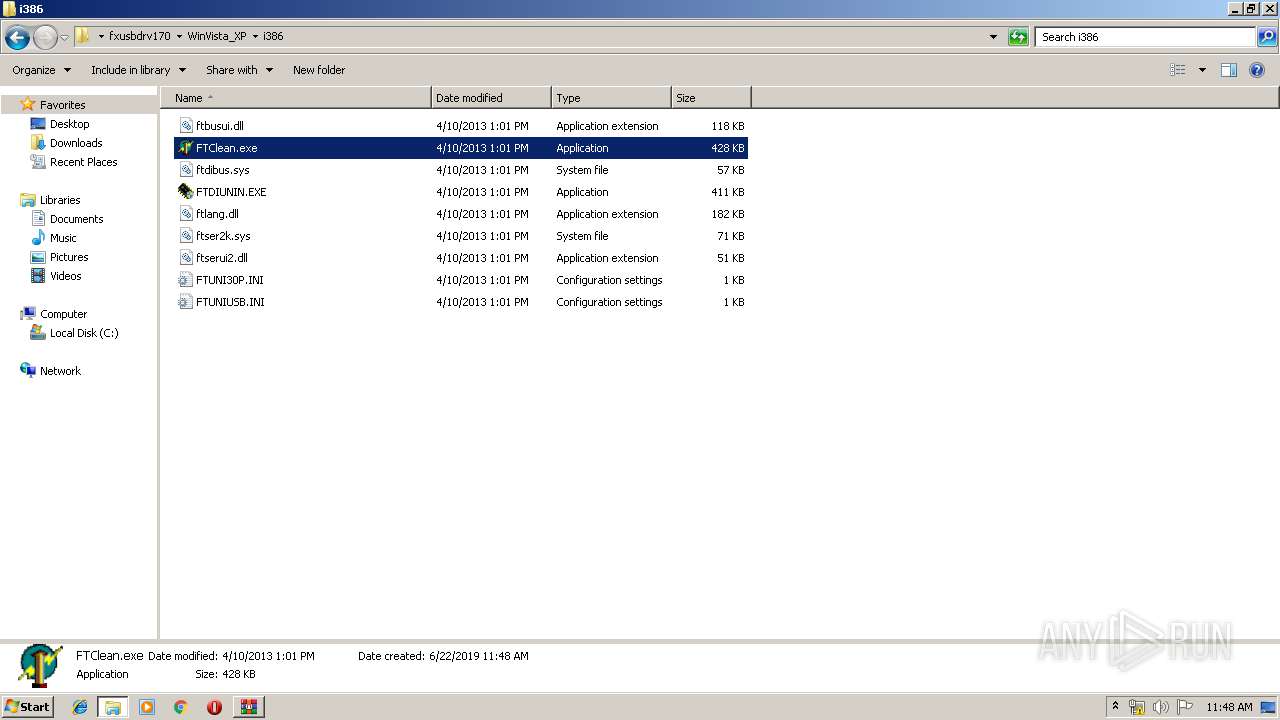
Task: Open the Music library
Action: 63,238
